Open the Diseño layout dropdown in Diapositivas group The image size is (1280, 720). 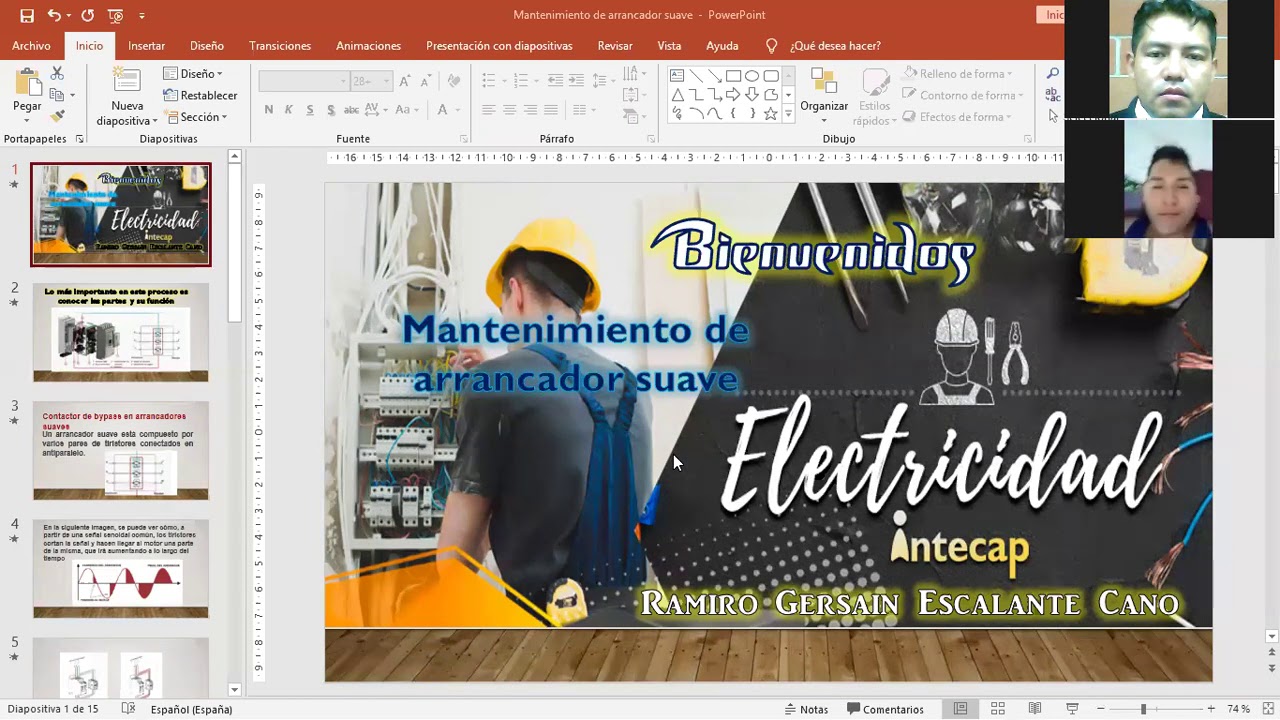click(x=193, y=73)
